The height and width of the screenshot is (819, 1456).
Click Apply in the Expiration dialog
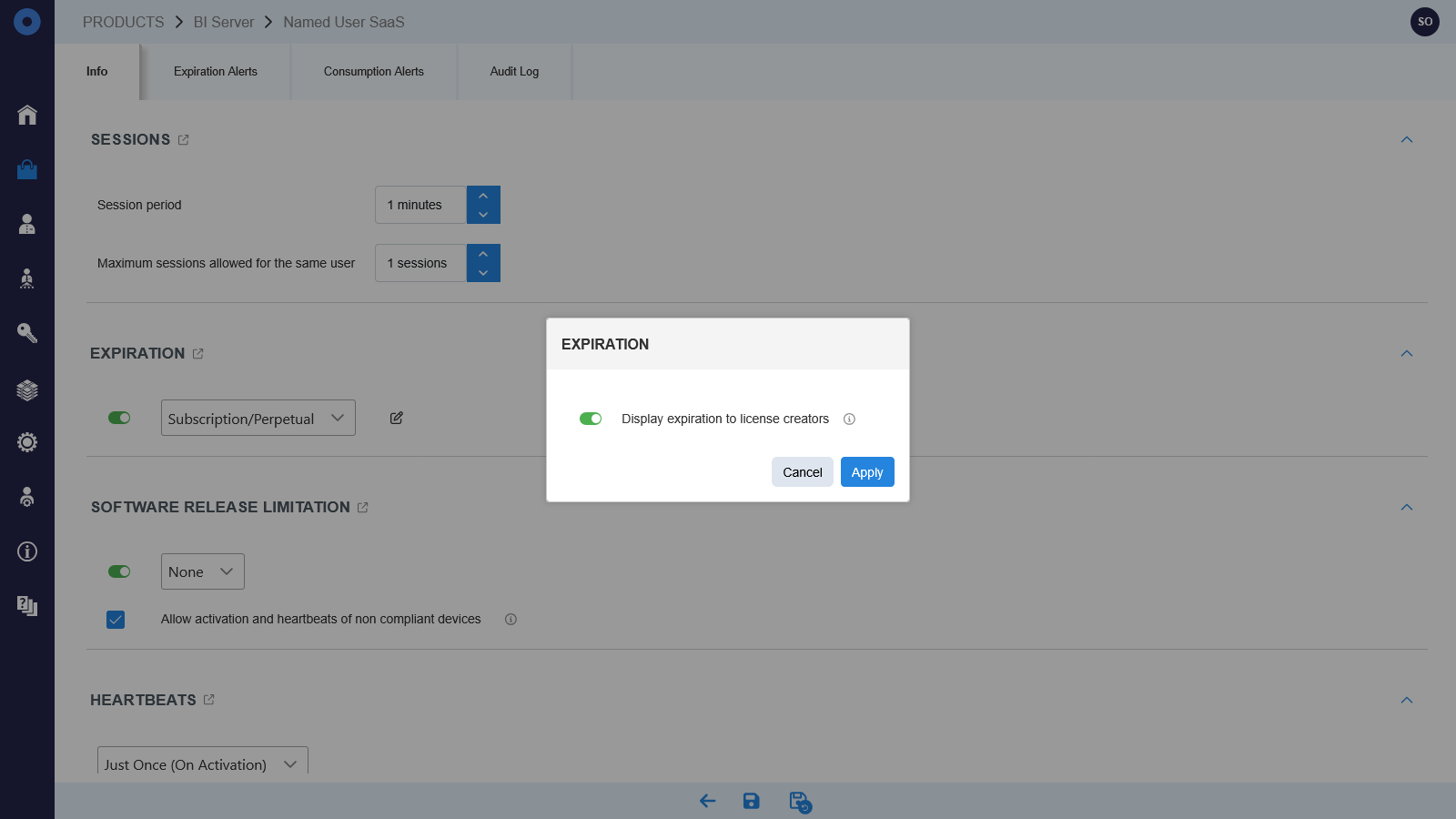click(x=867, y=472)
